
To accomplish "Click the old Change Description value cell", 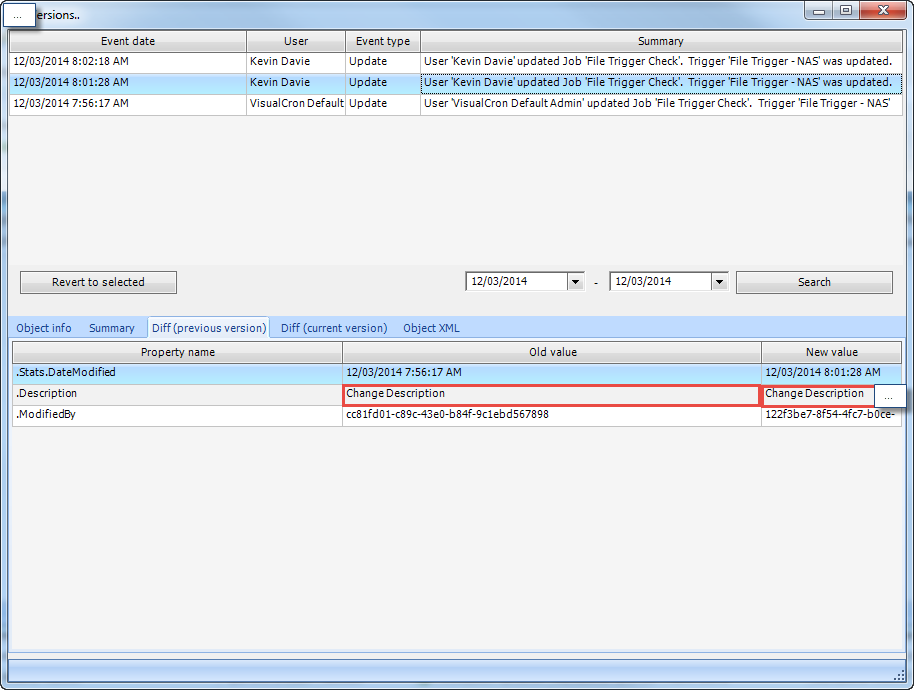I will [551, 394].
